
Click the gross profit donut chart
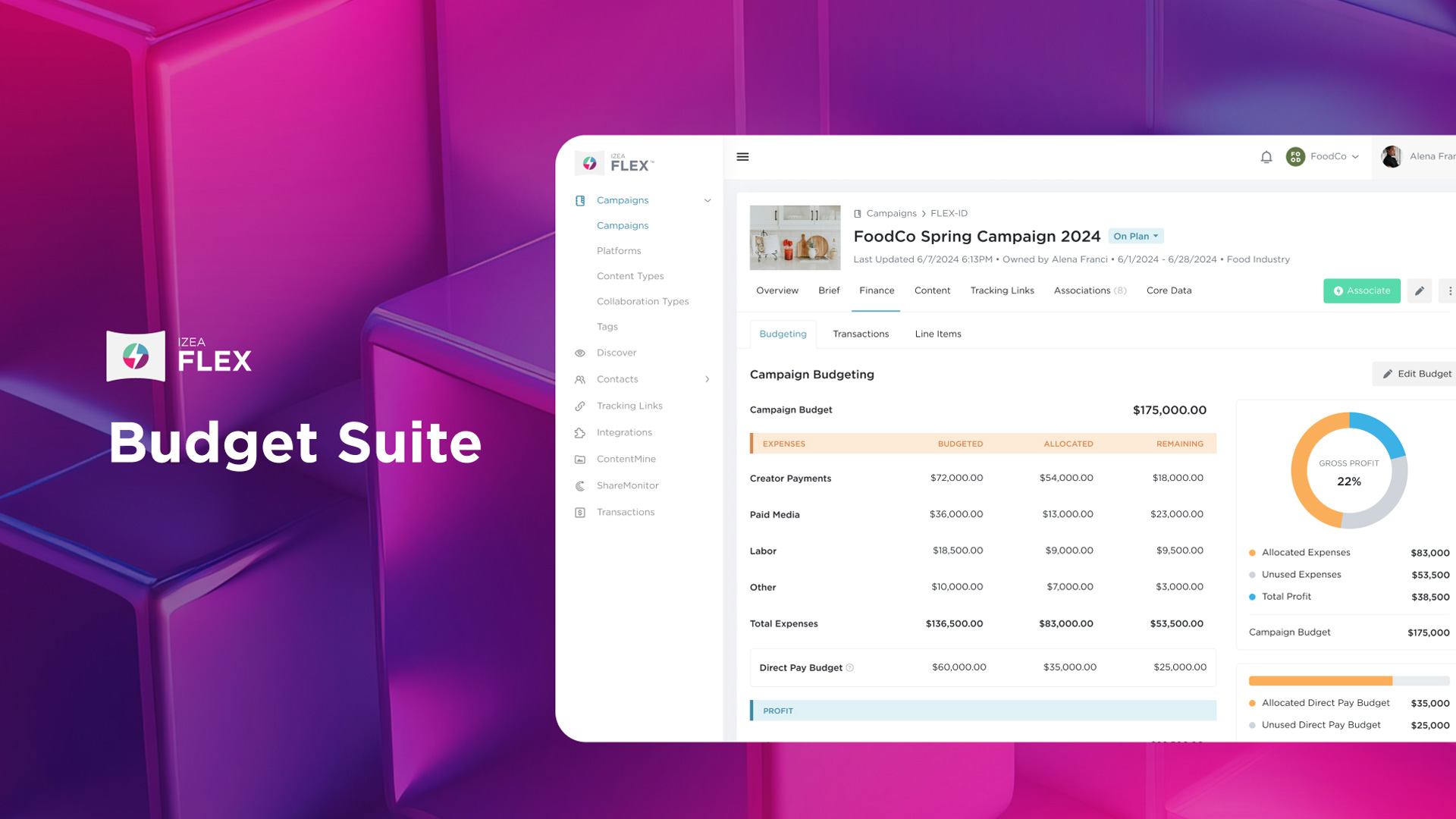pos(1349,472)
